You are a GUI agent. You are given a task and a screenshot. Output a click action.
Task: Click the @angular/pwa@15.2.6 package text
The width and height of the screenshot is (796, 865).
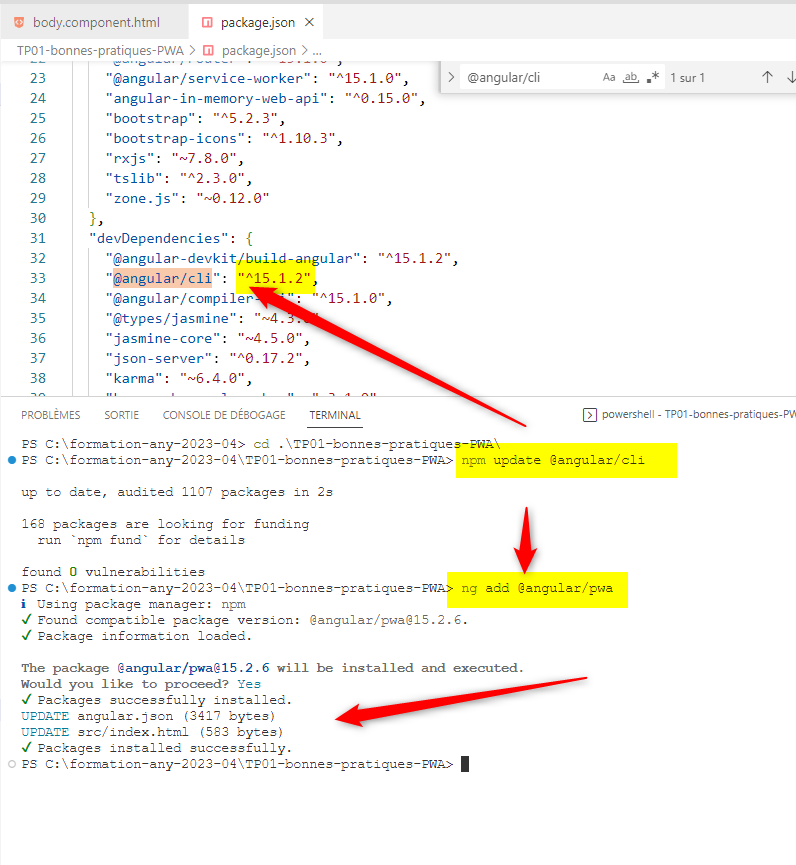tap(193, 668)
